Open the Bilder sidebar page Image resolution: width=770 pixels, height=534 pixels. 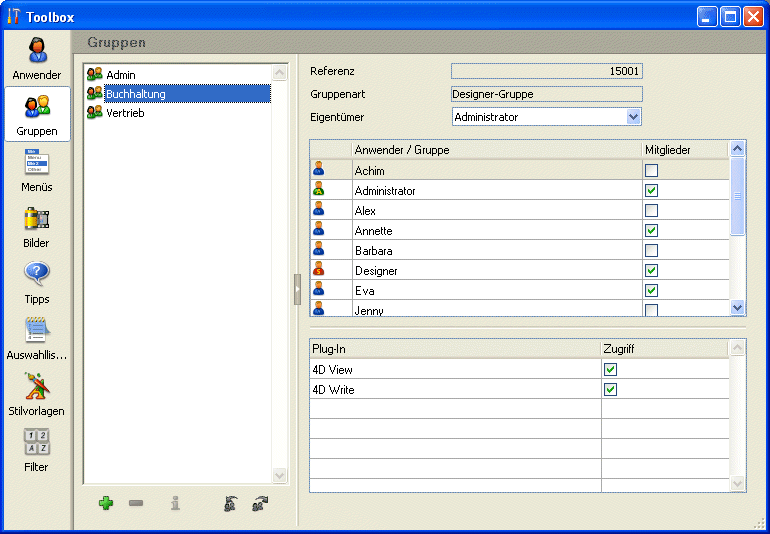tap(37, 226)
